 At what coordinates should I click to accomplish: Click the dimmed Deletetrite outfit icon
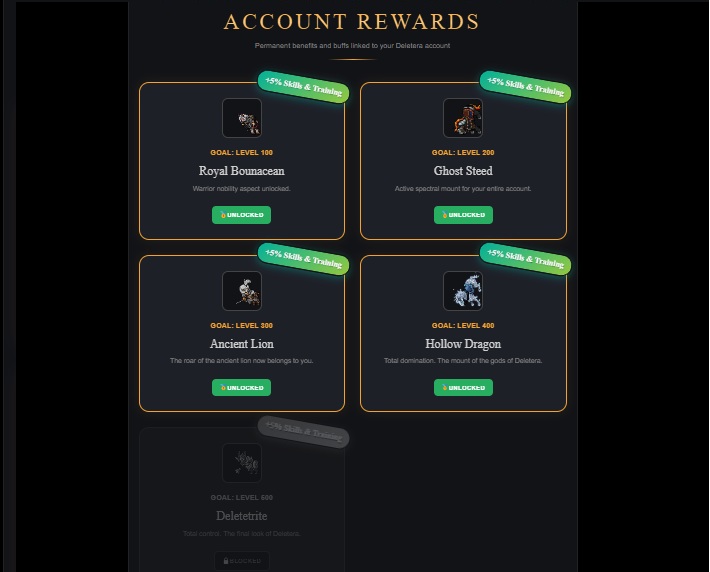point(242,463)
